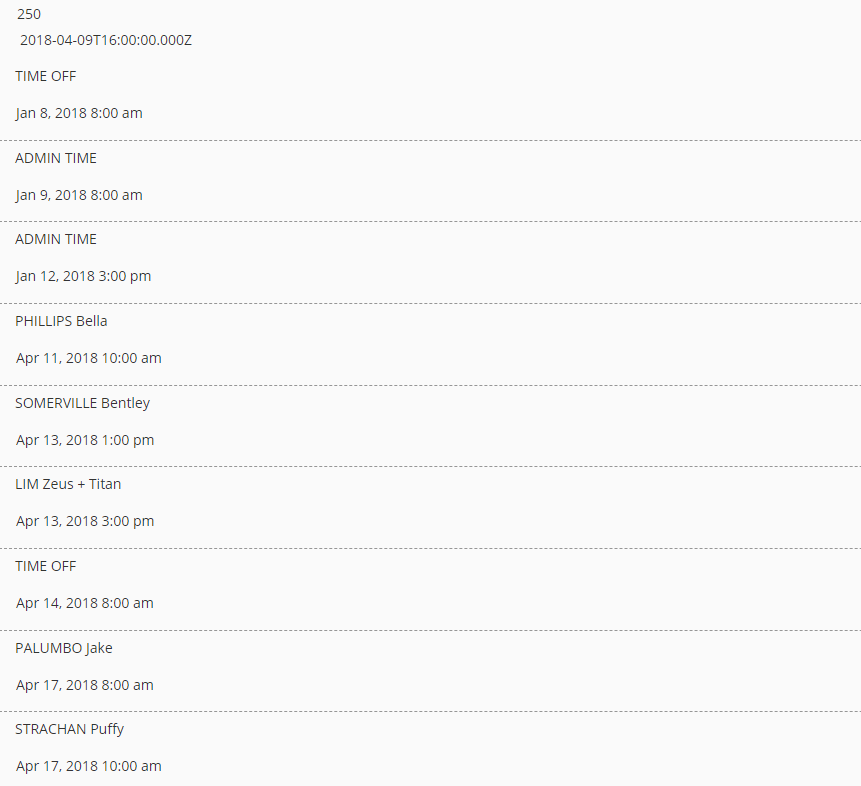Click the 2018-04-09T16:00:00.000Z timestamp
The image size is (861, 786).
(106, 40)
